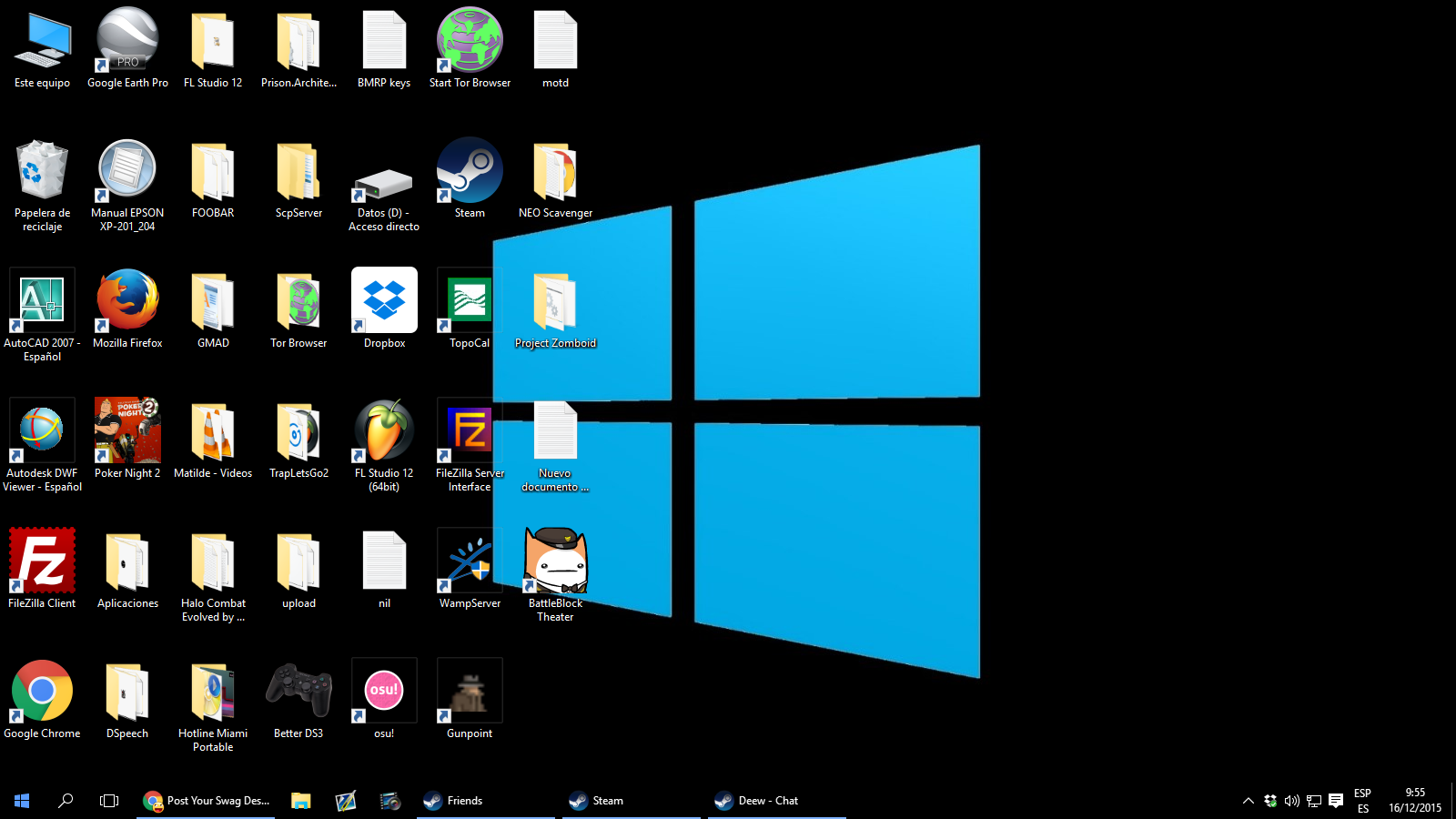Launch Google Chrome from the desktop

click(x=42, y=700)
